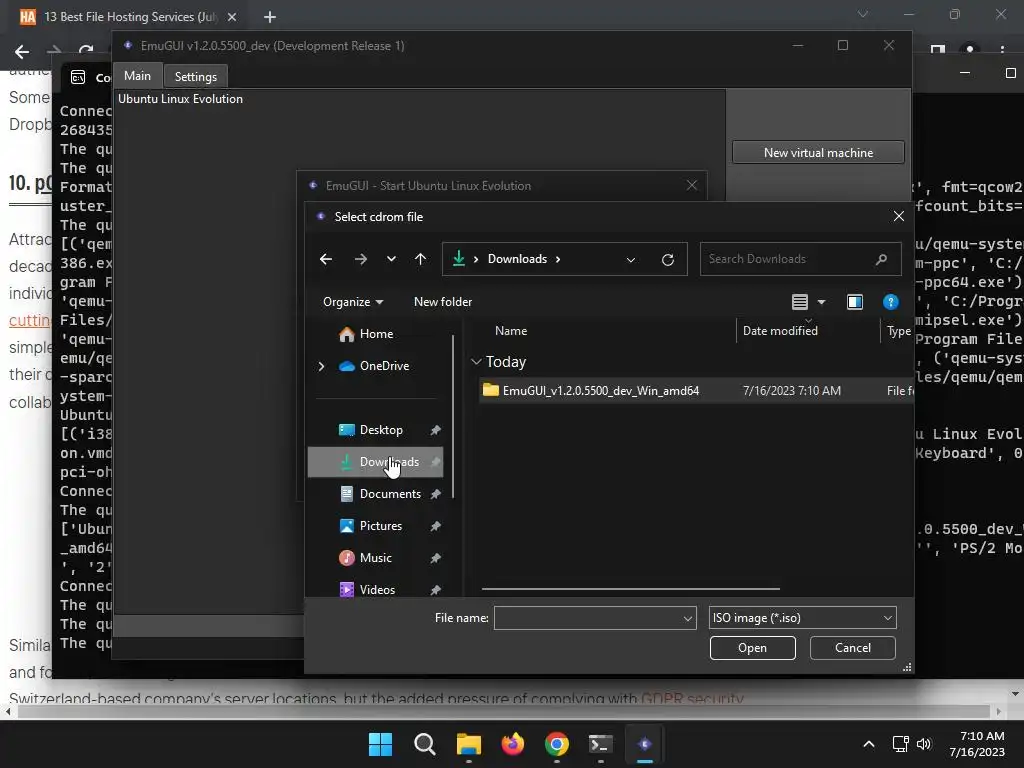Open Music quick access folder
Image resolution: width=1024 pixels, height=768 pixels.
[x=376, y=558]
